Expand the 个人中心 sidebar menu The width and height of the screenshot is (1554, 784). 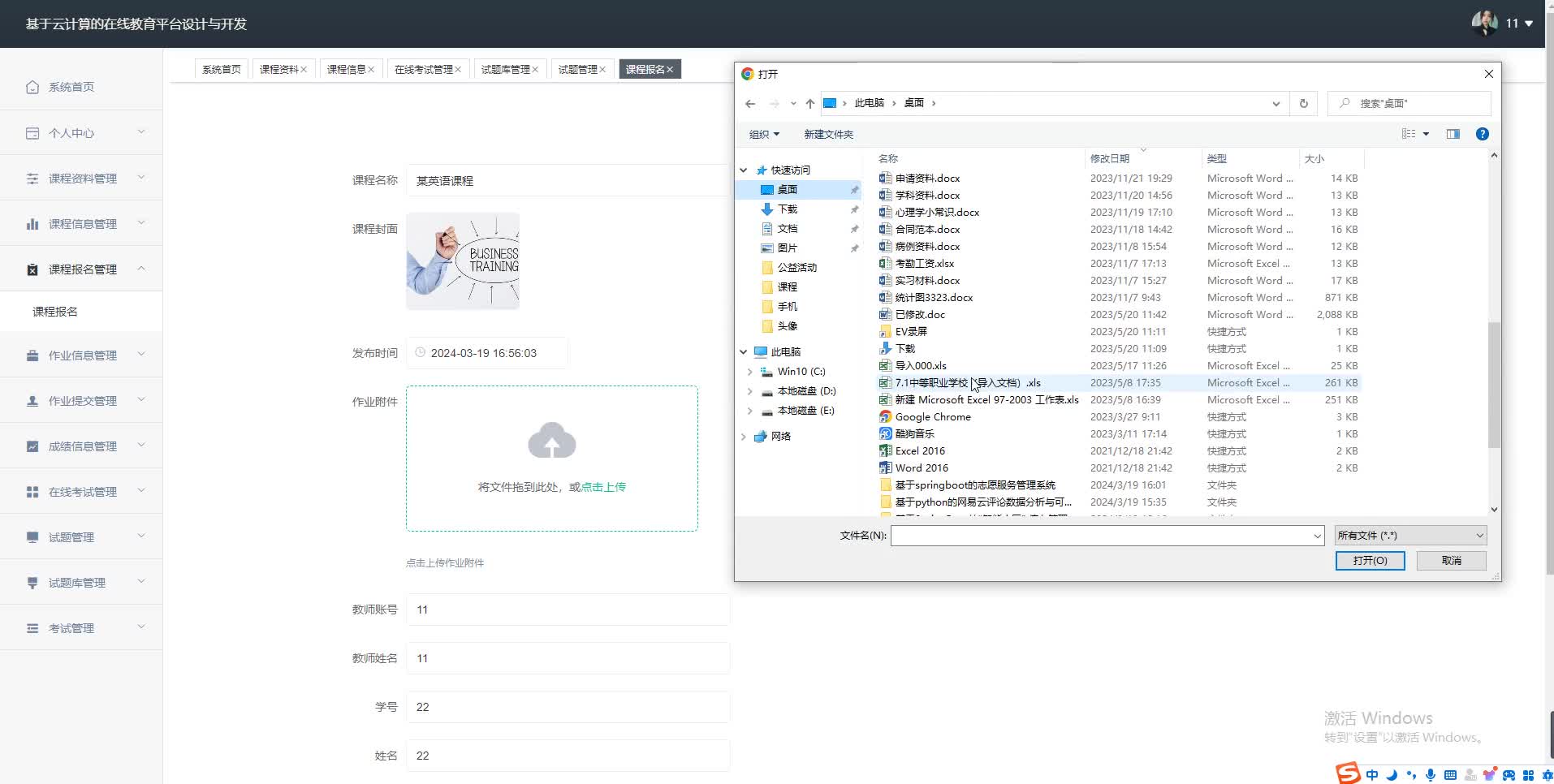coord(81,132)
